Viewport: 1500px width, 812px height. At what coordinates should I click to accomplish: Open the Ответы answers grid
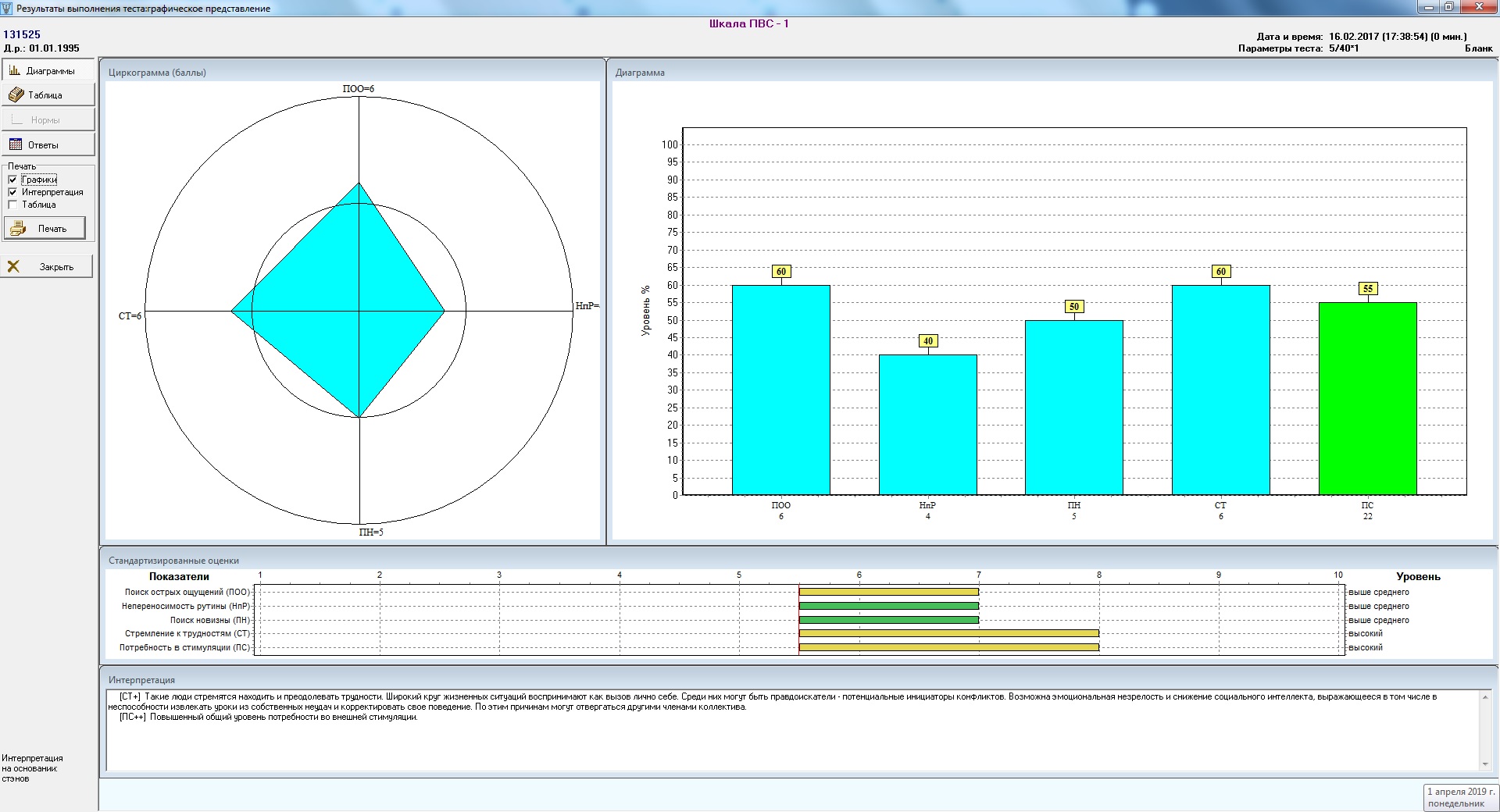pyautogui.click(x=48, y=145)
